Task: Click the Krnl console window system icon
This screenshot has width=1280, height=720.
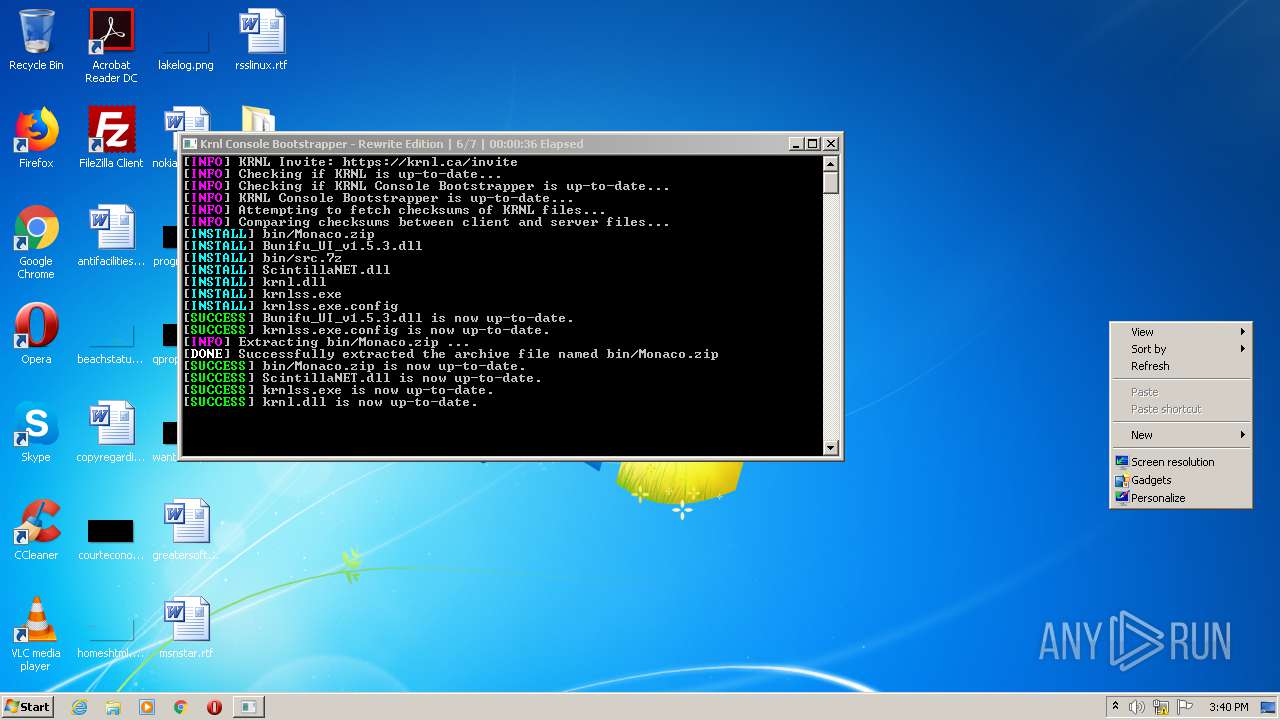Action: (x=190, y=144)
